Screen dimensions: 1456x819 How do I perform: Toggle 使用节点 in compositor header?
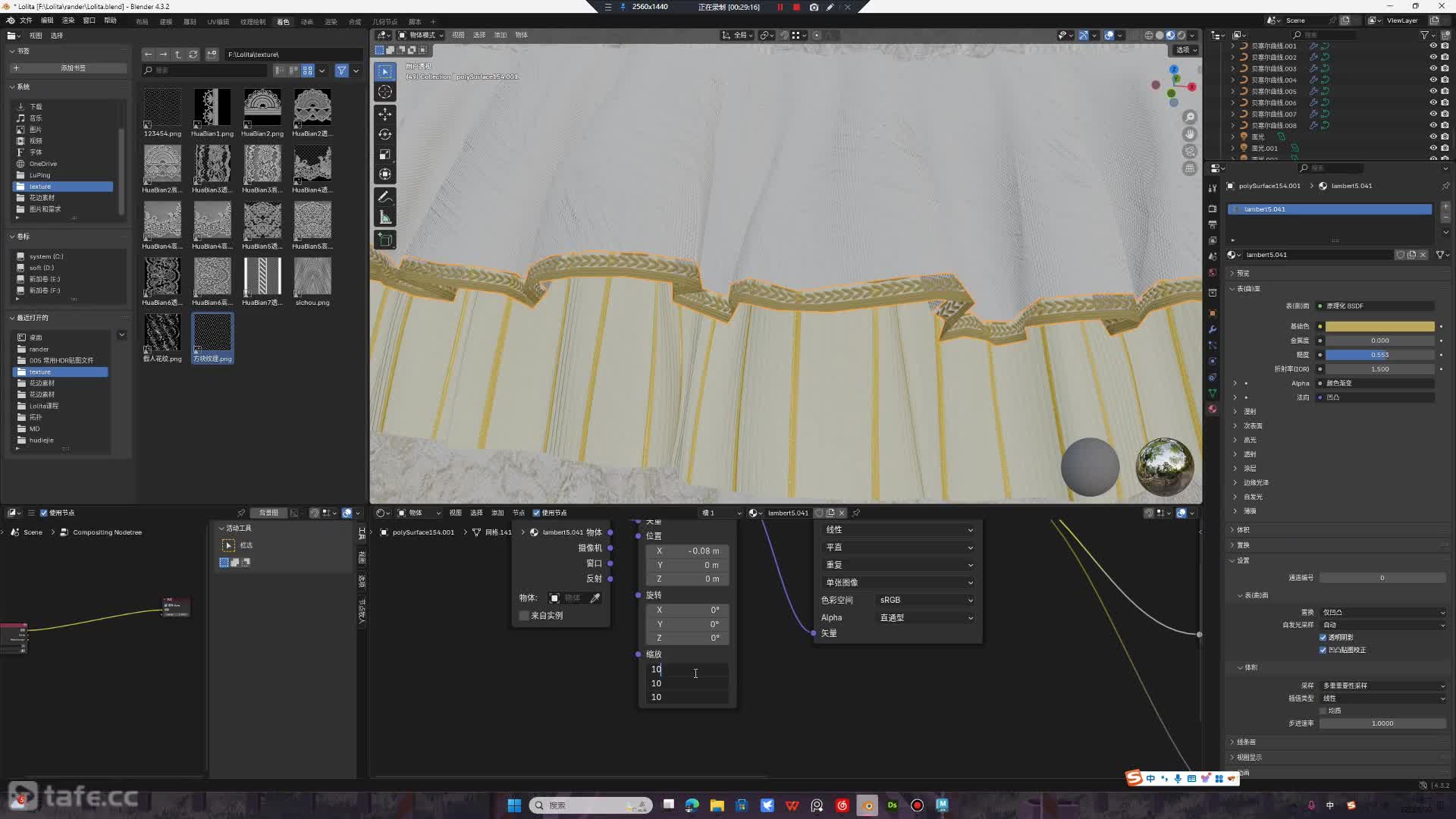click(x=43, y=513)
